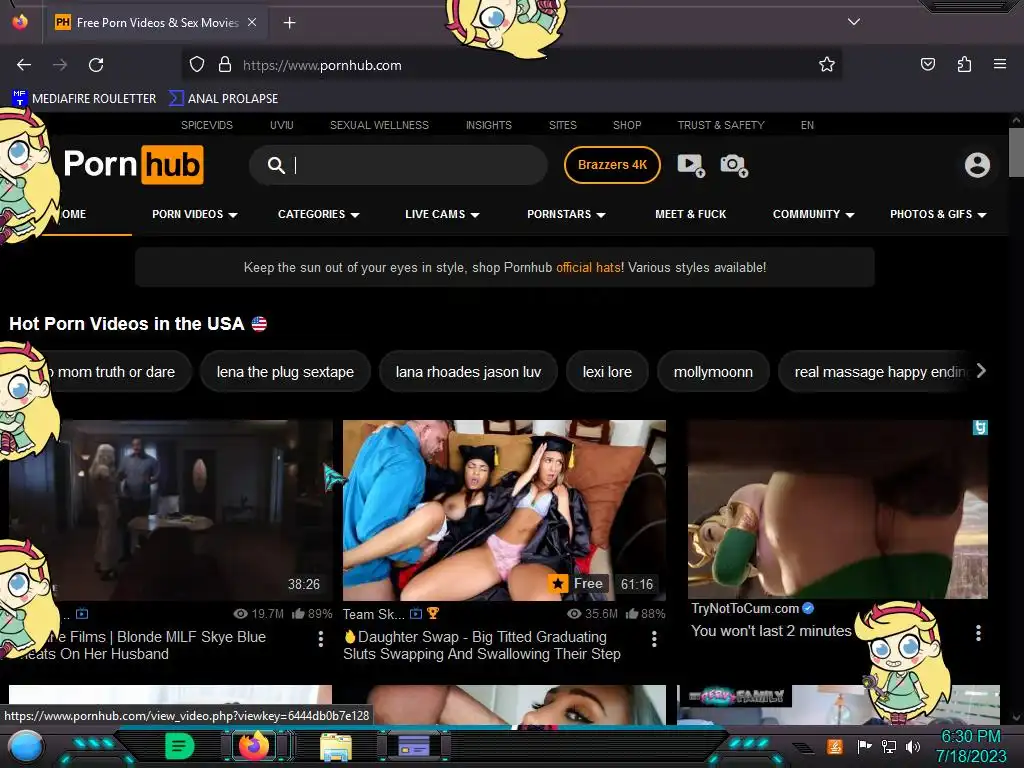Open the MEDIAFIRE ROULETTER bookmark
This screenshot has width=1024, height=768.
[x=84, y=99]
